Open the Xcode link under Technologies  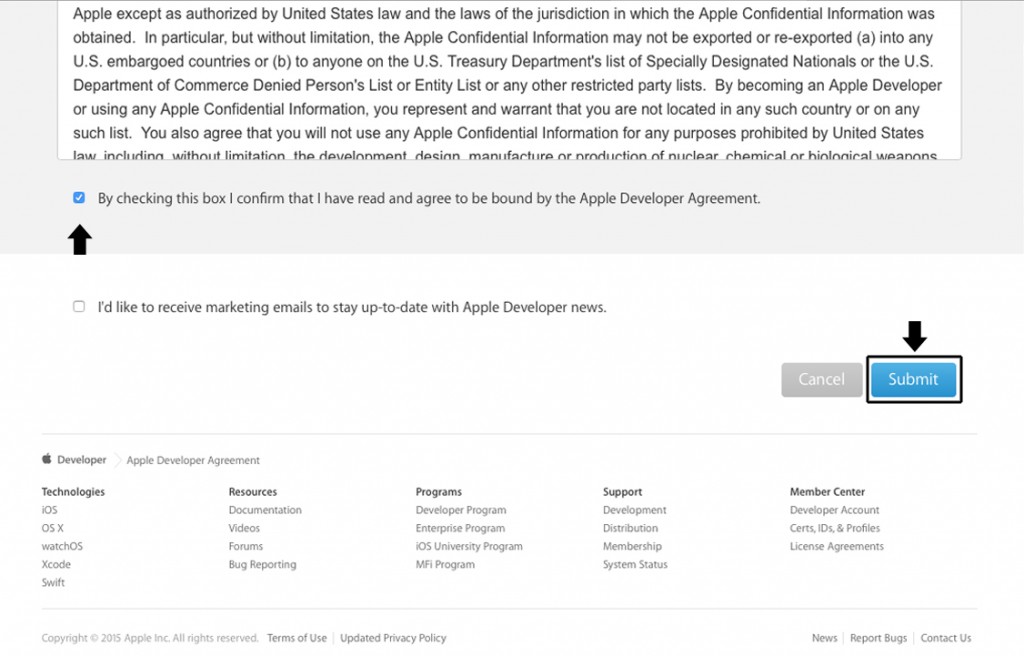coord(56,565)
